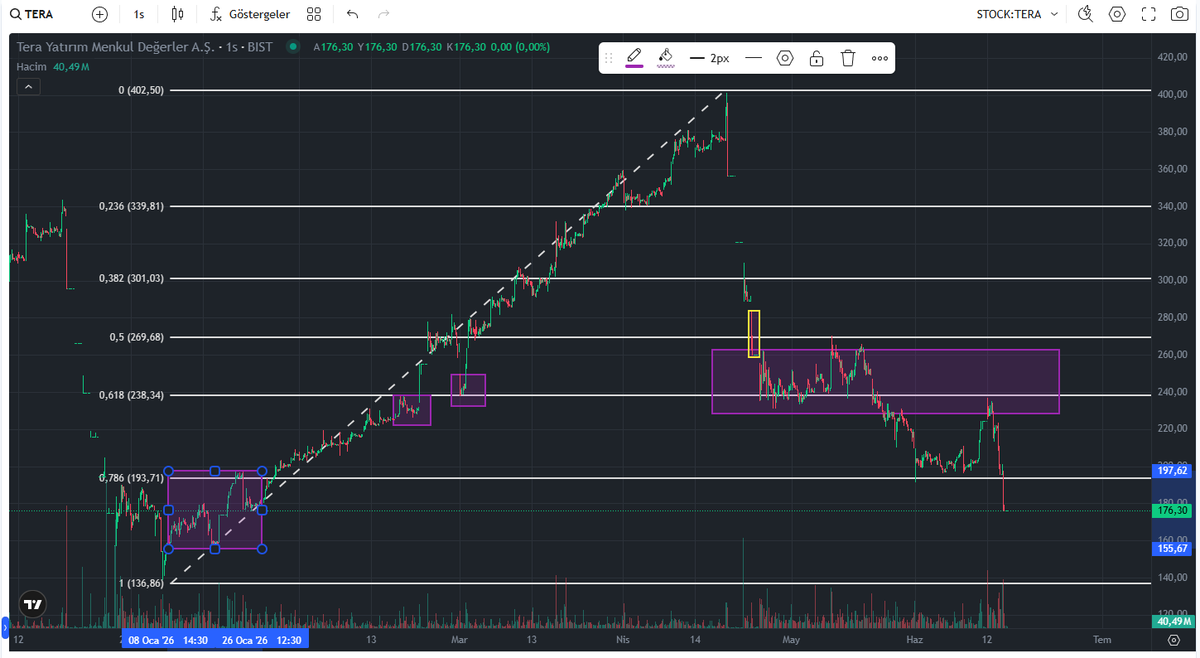Click the Haz label on time axis

coord(913,640)
